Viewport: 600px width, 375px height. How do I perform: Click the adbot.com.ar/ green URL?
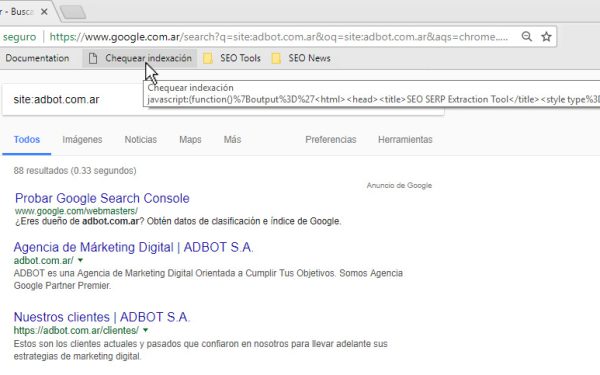(43, 261)
